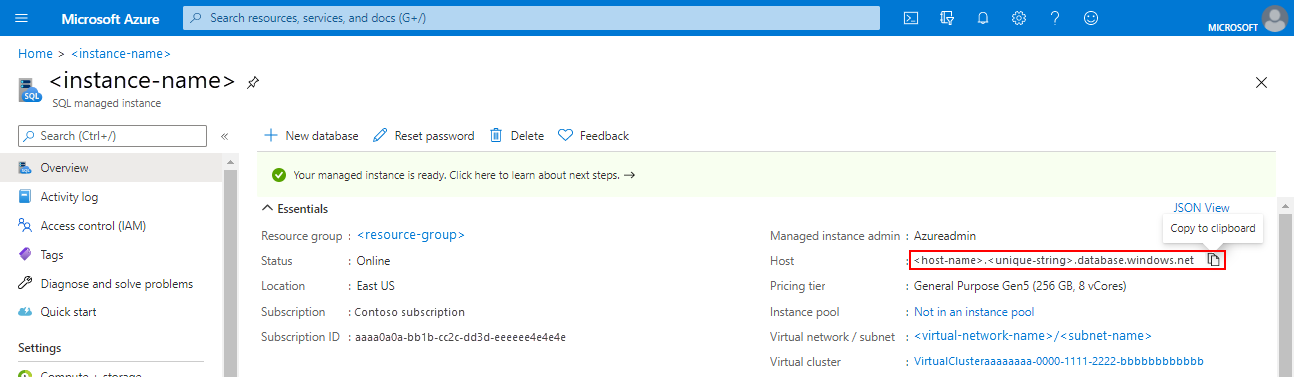Open the account avatar menu
Image resolution: width=1294 pixels, height=377 pixels.
pyautogui.click(x=1274, y=17)
